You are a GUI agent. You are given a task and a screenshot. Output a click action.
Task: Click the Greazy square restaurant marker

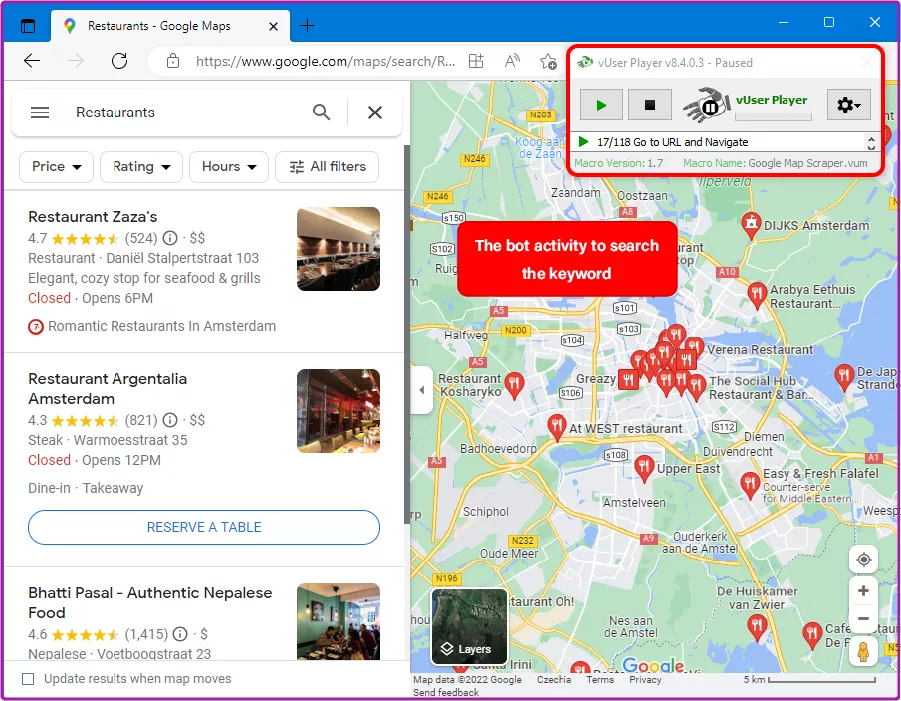tap(628, 380)
